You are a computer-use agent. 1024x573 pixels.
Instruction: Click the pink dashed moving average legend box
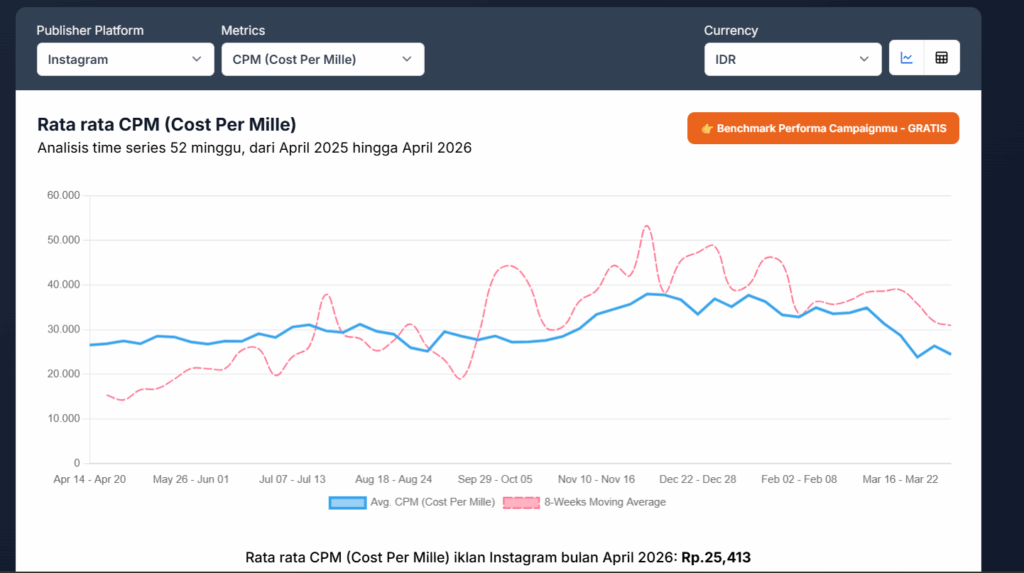520,502
